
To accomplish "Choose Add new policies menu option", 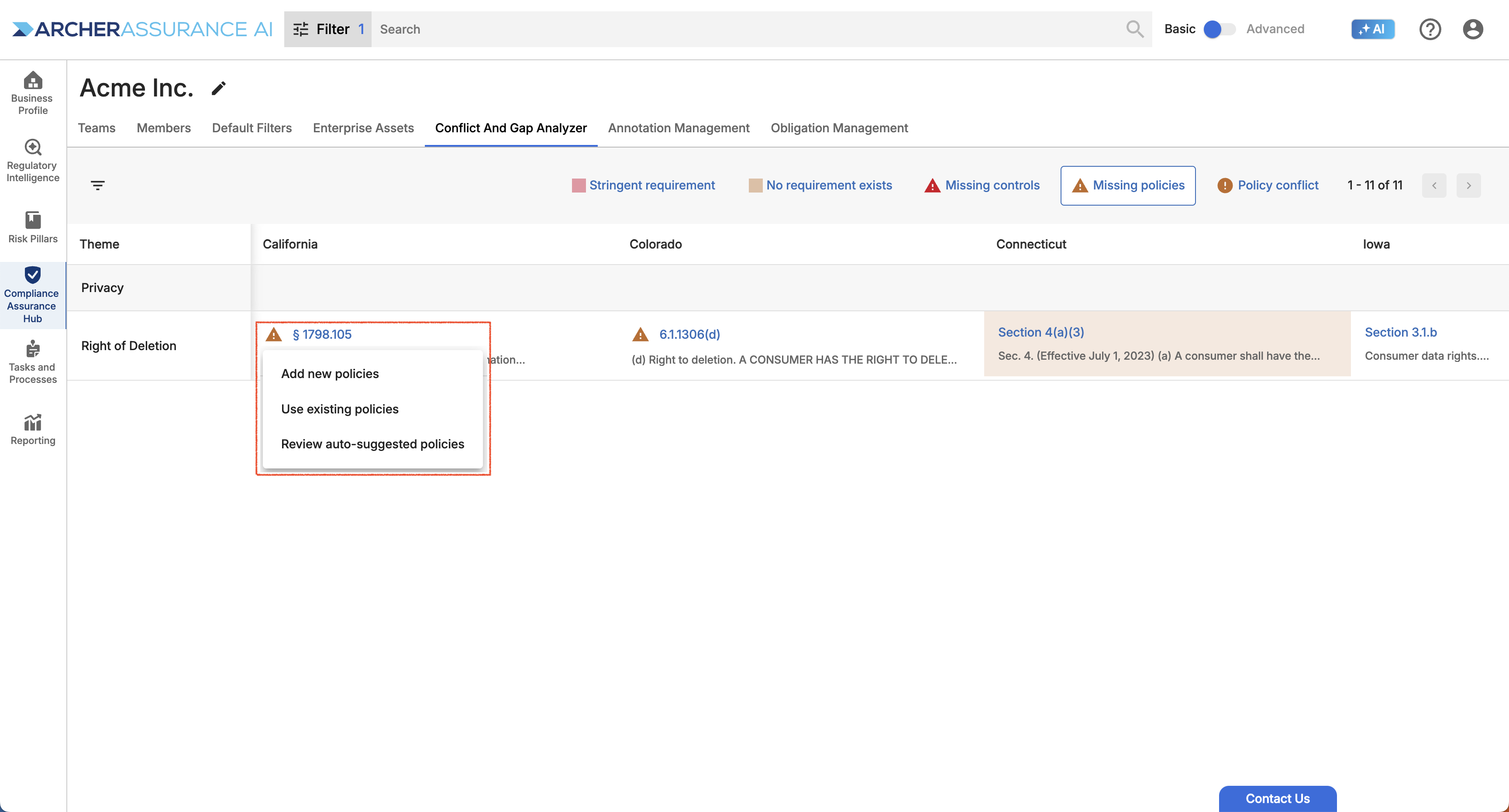I will click(x=372, y=374).
